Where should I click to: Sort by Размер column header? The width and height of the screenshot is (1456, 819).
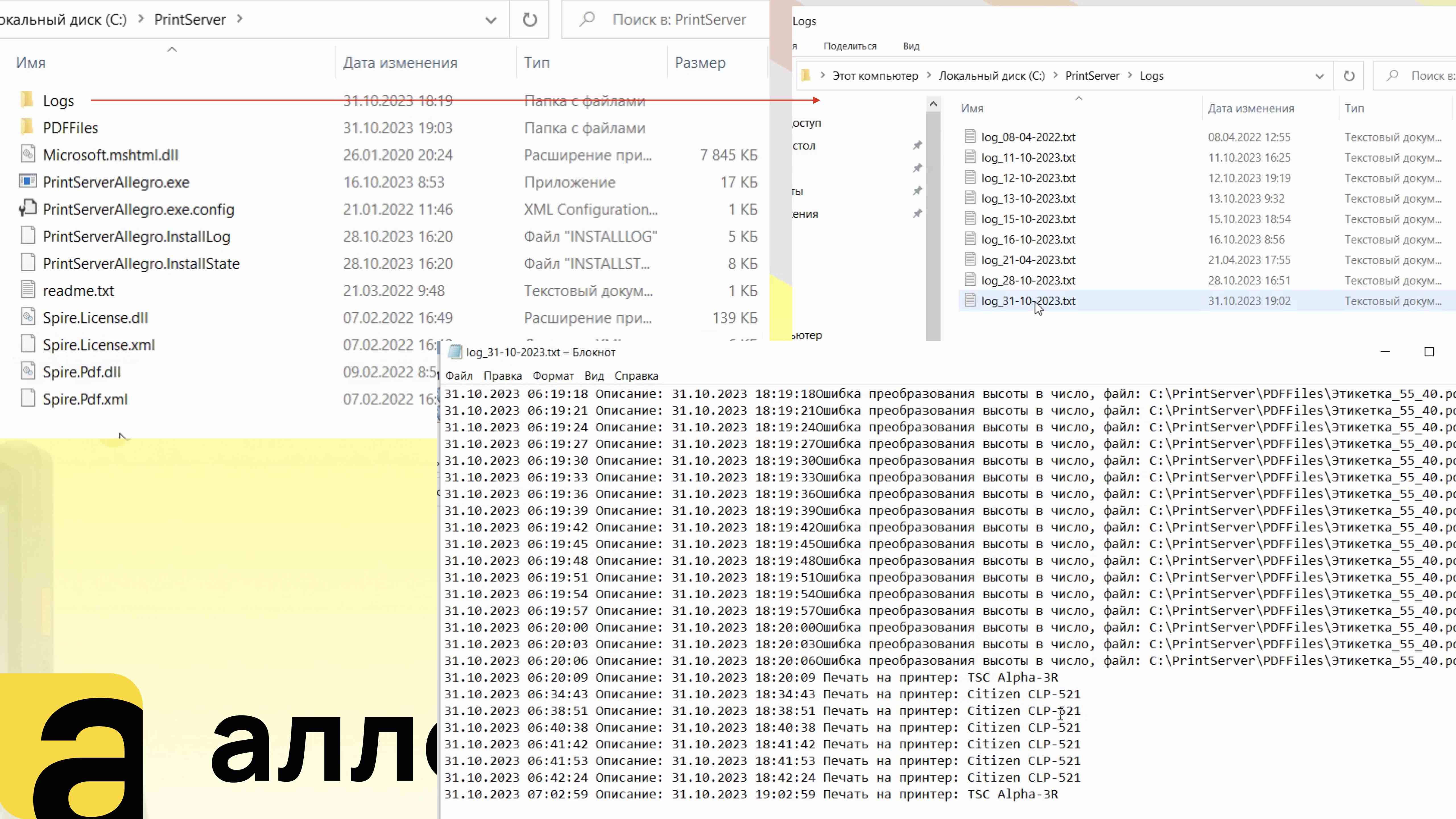coord(700,63)
